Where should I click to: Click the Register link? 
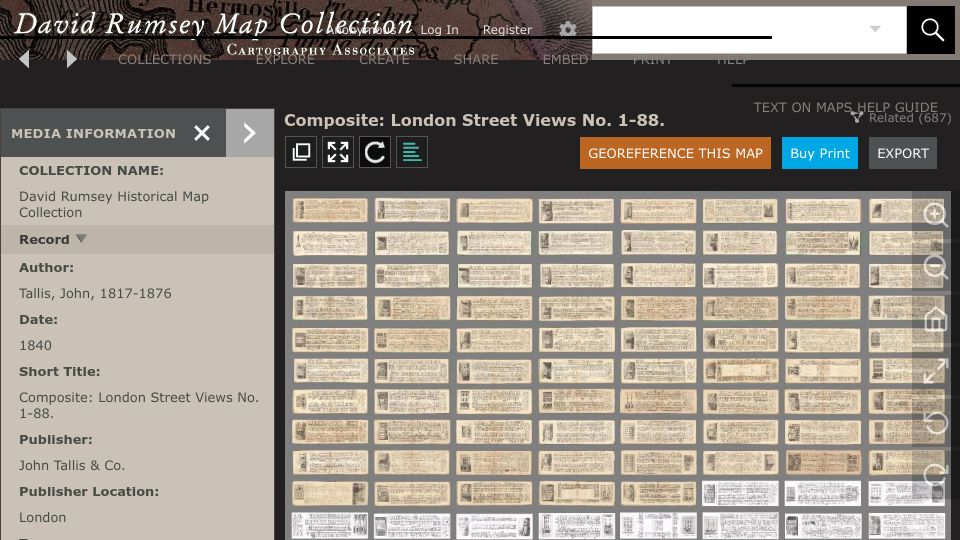tap(507, 29)
